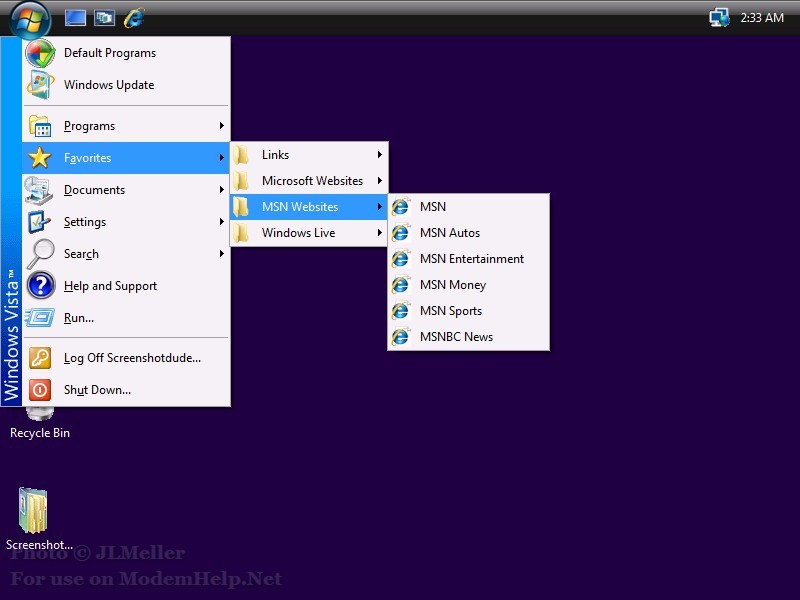Click the Settings checkmark icon
This screenshot has height=600, width=800.
(x=39, y=222)
